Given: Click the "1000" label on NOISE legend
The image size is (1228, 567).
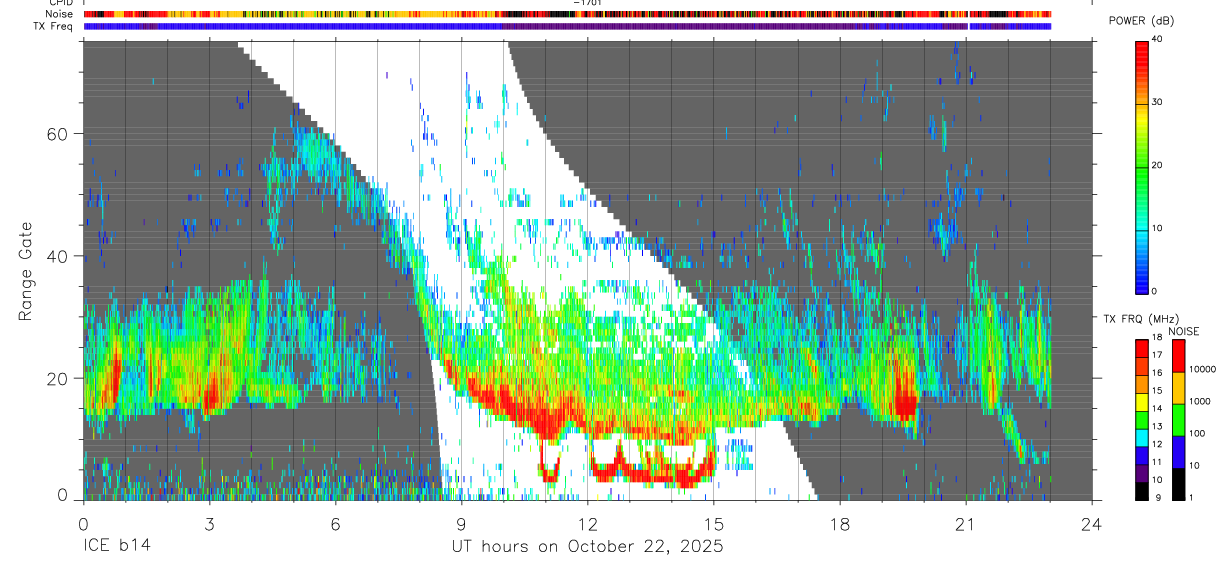Looking at the screenshot, I should [1200, 401].
